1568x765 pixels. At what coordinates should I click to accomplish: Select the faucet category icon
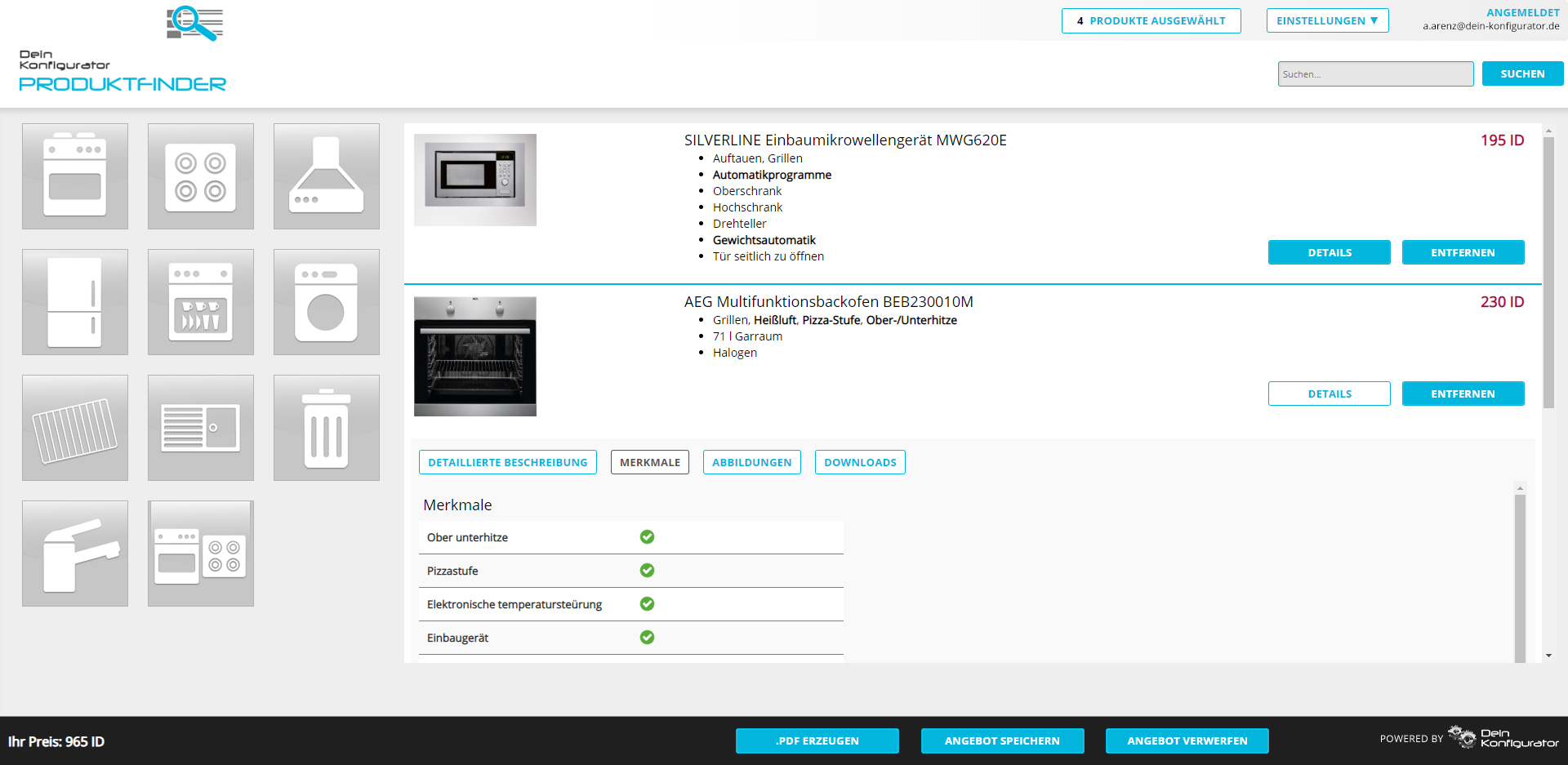[75, 554]
